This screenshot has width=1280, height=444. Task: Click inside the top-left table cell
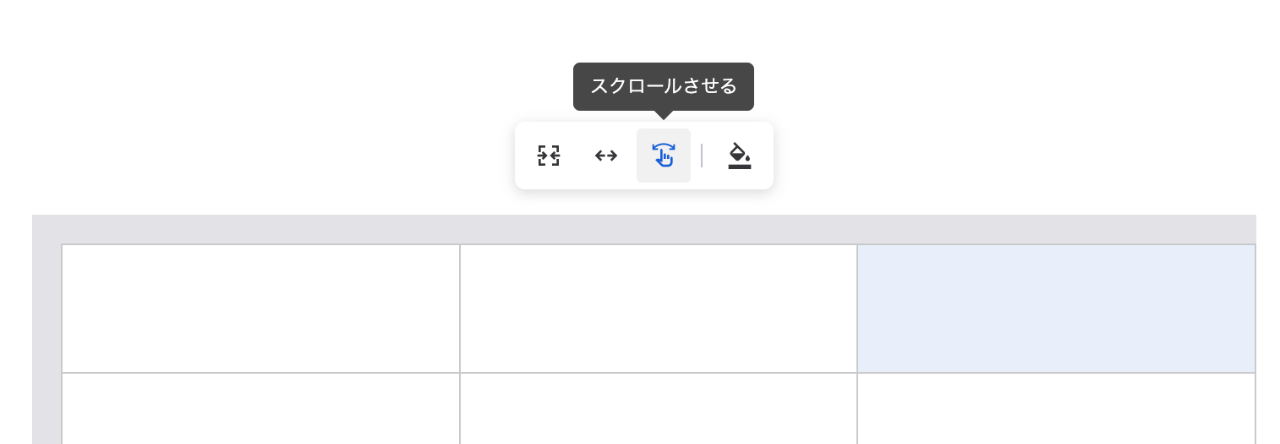261,308
